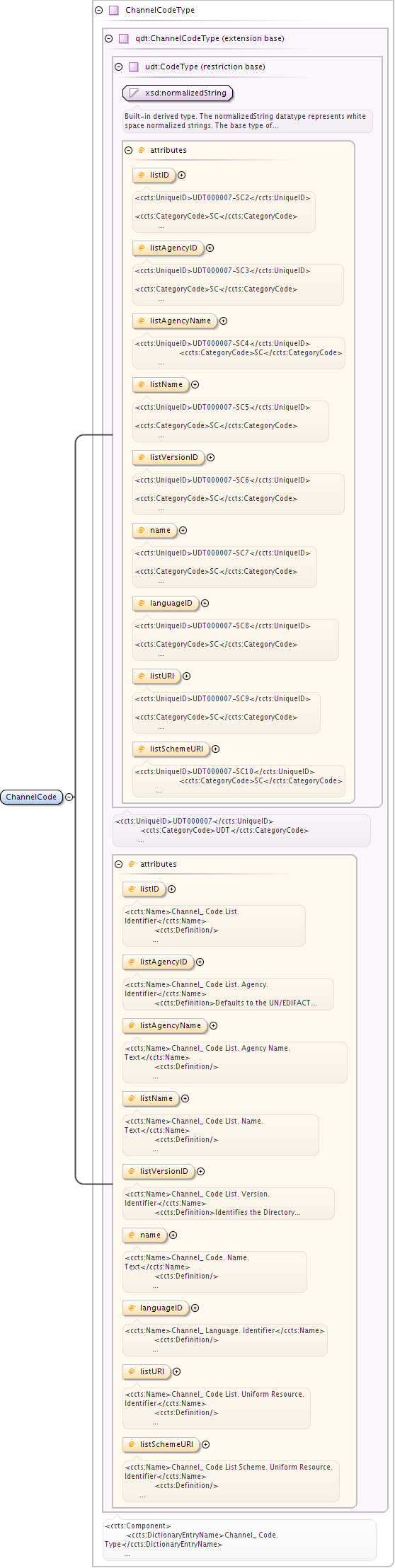Viewport: 395px width, 1568px height.
Task: Select the ChannelCode element node
Action: tap(32, 797)
